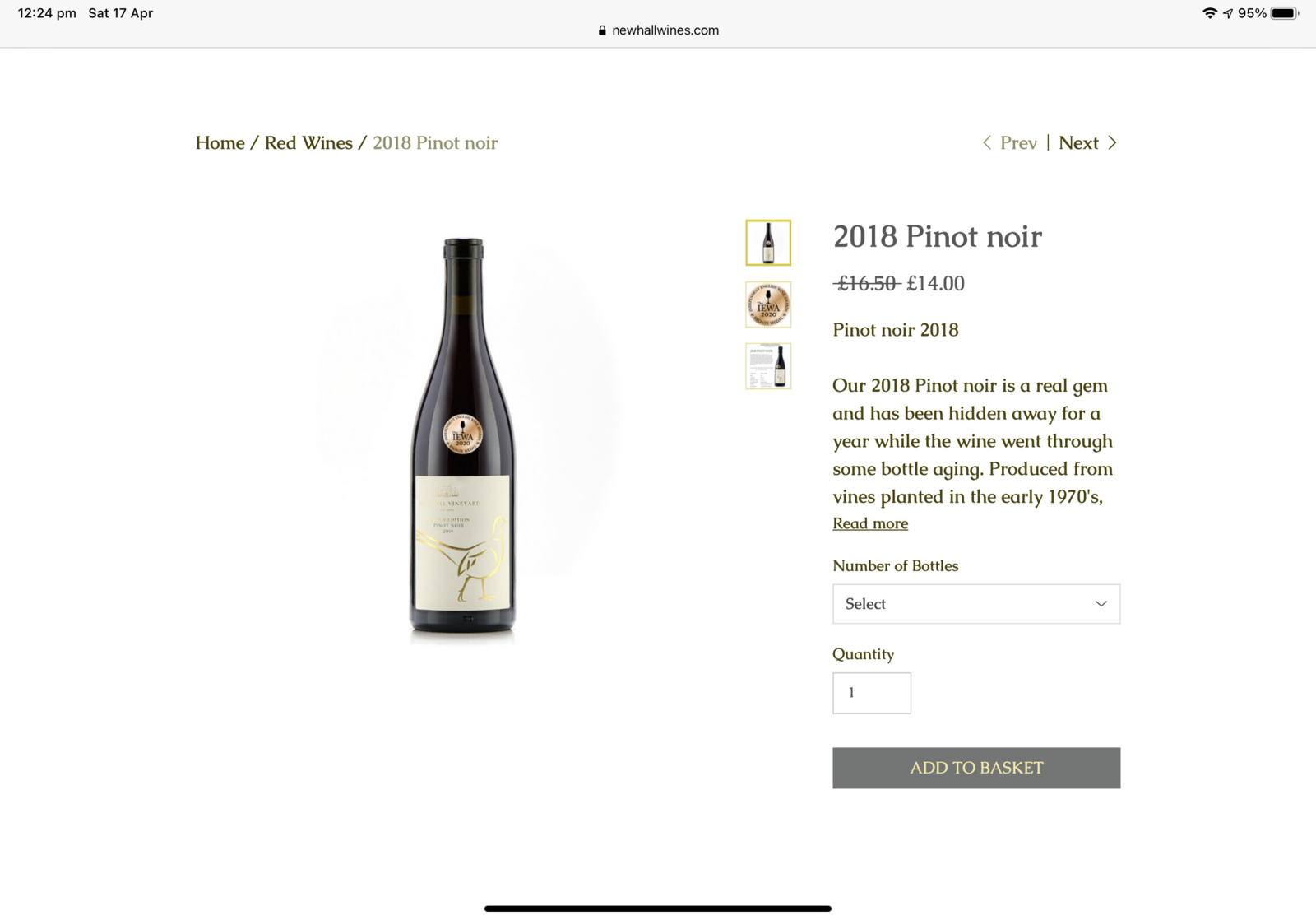
Task: Tap the clock time in status bar
Action: point(47,13)
